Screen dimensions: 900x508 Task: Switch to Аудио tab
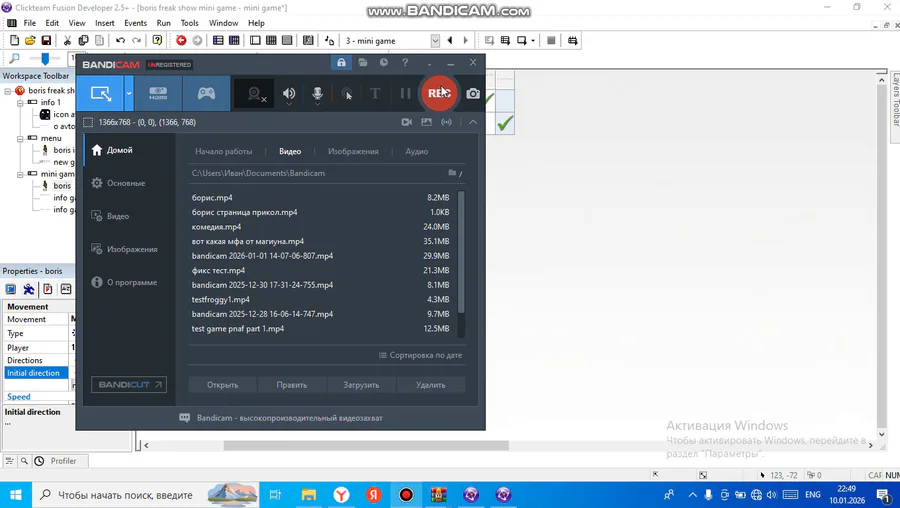point(417,152)
